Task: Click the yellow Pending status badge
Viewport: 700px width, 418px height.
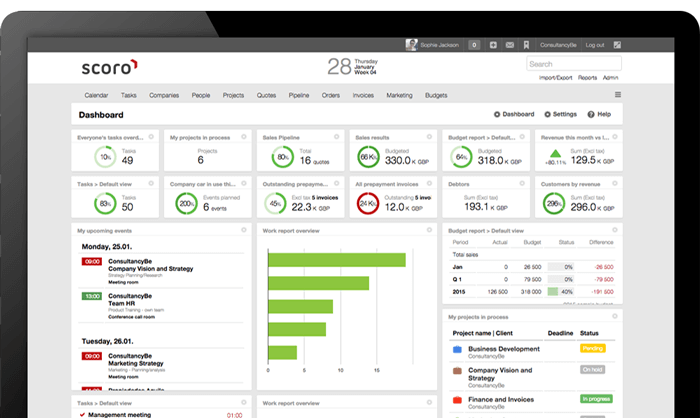Action: pyautogui.click(x=592, y=348)
